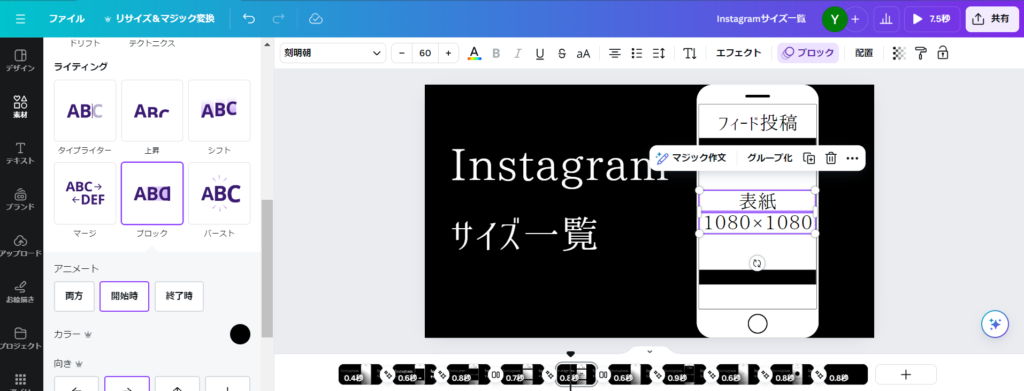Viewport: 1024px width, 391px height.
Task: Click the lock icon in toolbar
Action: (x=942, y=54)
